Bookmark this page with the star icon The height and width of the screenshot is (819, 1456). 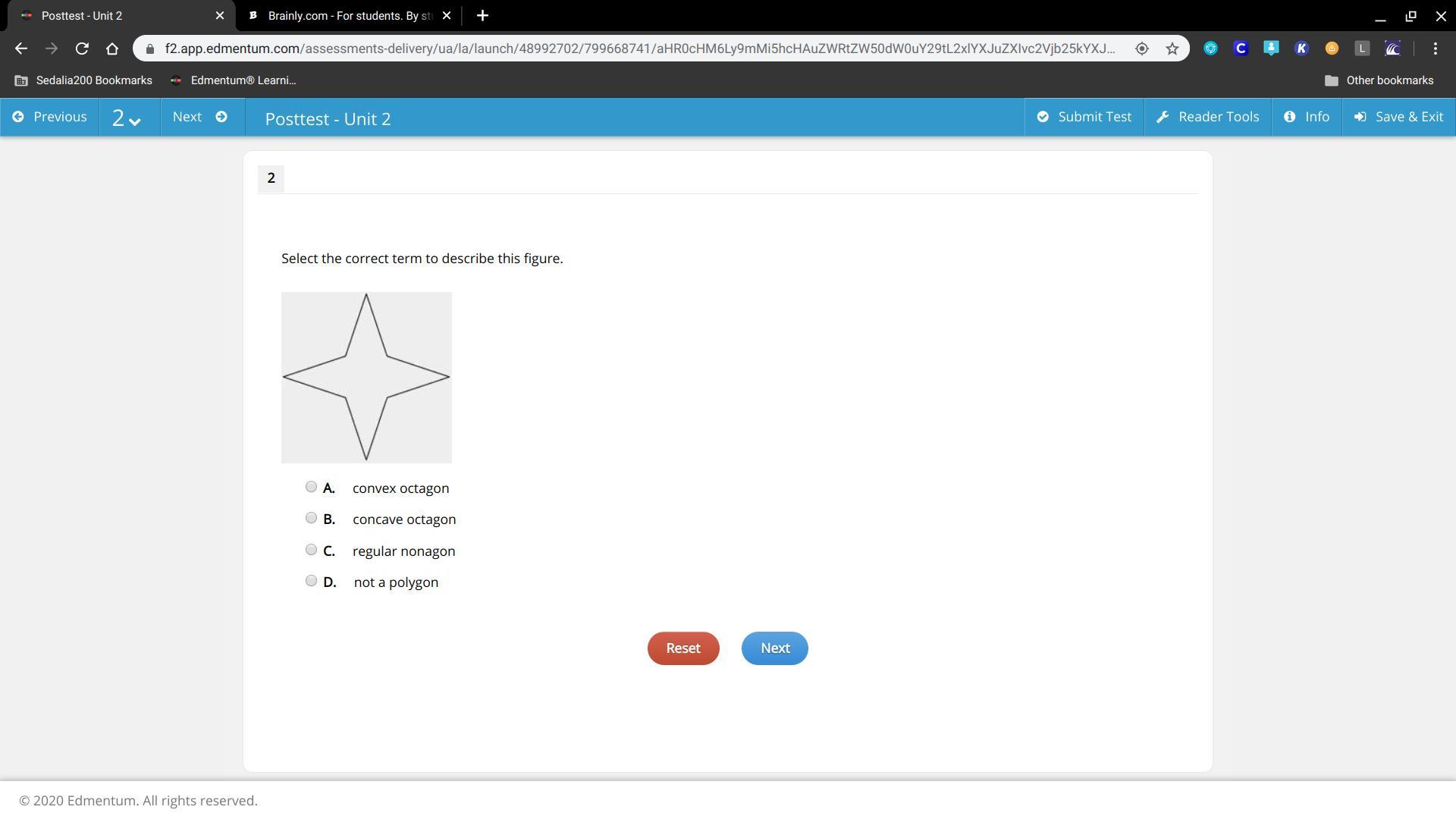tap(1172, 49)
